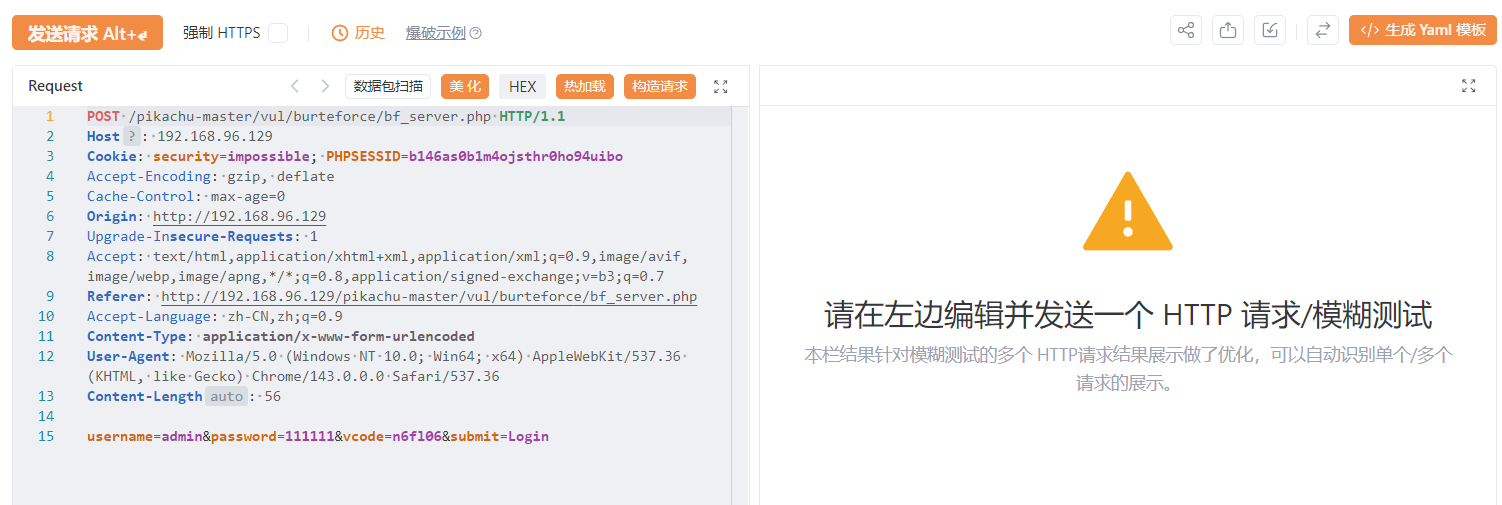Click the import icon button

[1270, 30]
